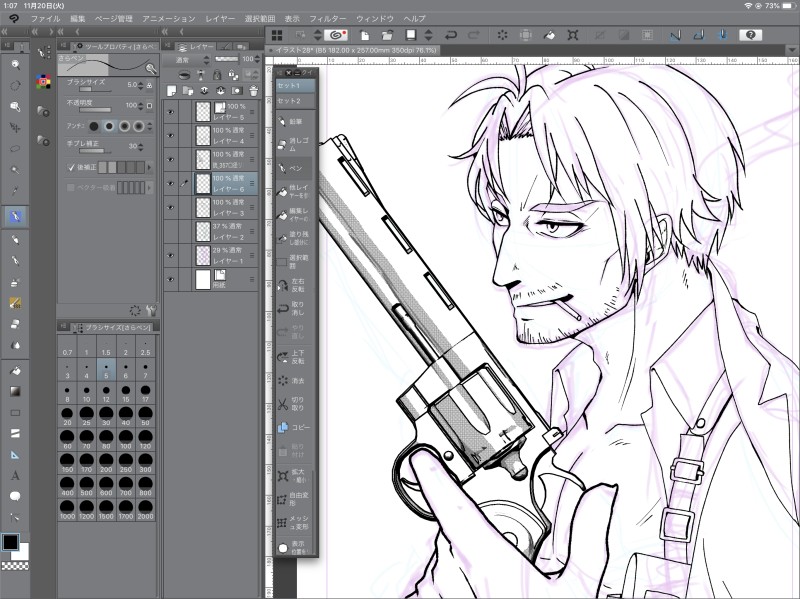
Task: Create a new file from the command bar
Action: (365, 35)
